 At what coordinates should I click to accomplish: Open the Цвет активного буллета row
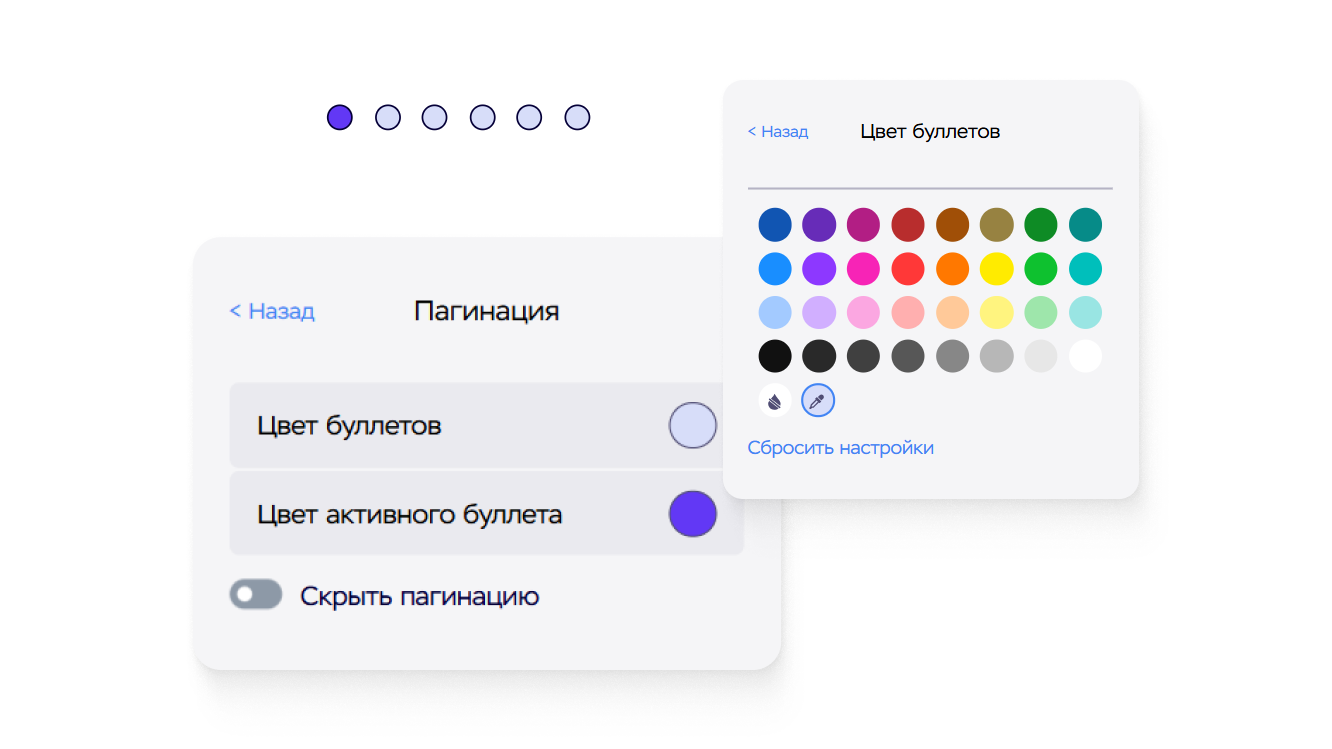pos(487,514)
